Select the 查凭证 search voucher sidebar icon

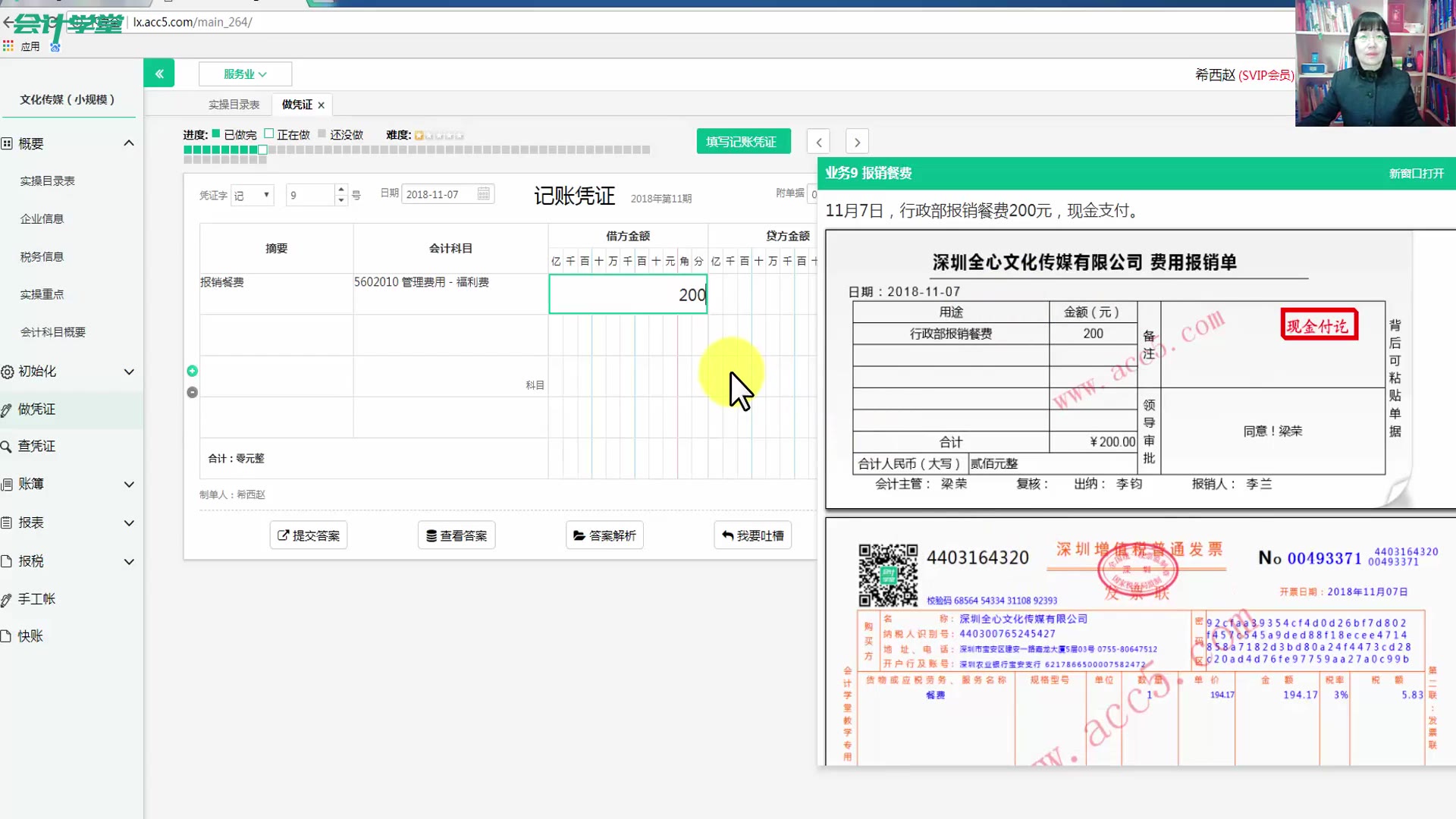[38, 446]
